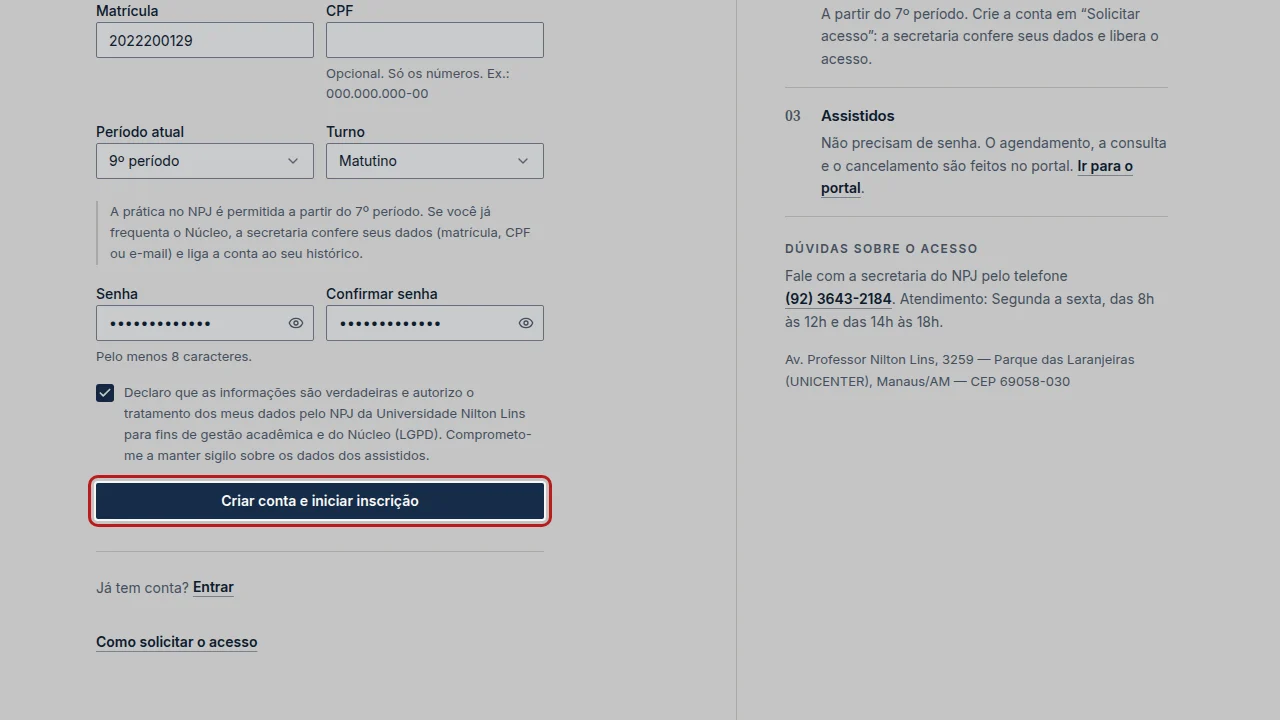Click the Pelo menos 8 caracteres hint
The height and width of the screenshot is (720, 1280).
(174, 356)
